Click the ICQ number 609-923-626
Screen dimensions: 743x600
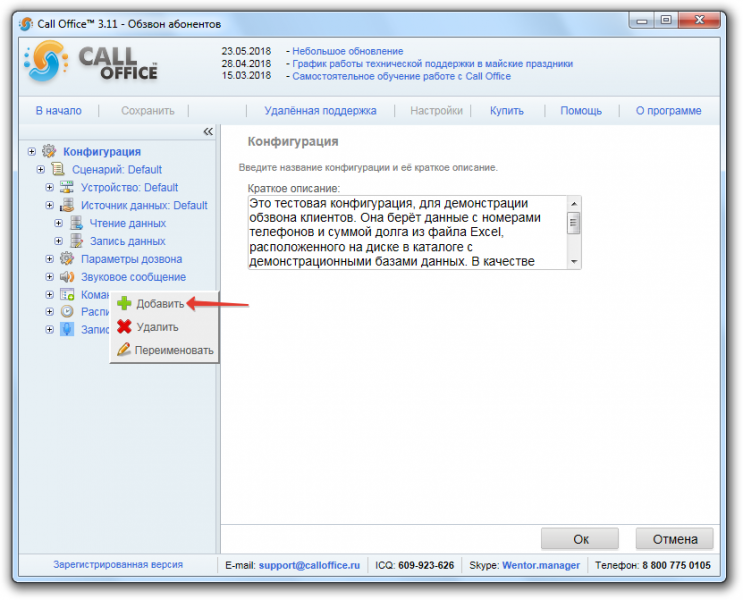tap(426, 565)
